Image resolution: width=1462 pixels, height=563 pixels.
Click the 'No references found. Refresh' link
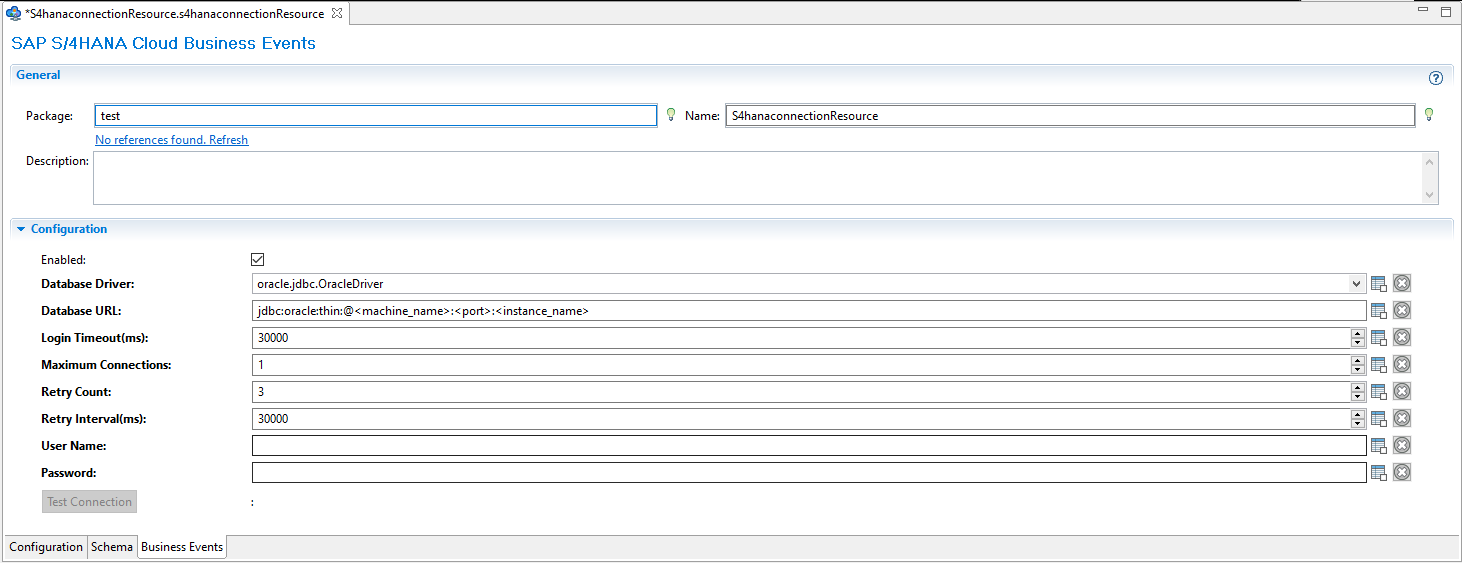pyautogui.click(x=171, y=140)
